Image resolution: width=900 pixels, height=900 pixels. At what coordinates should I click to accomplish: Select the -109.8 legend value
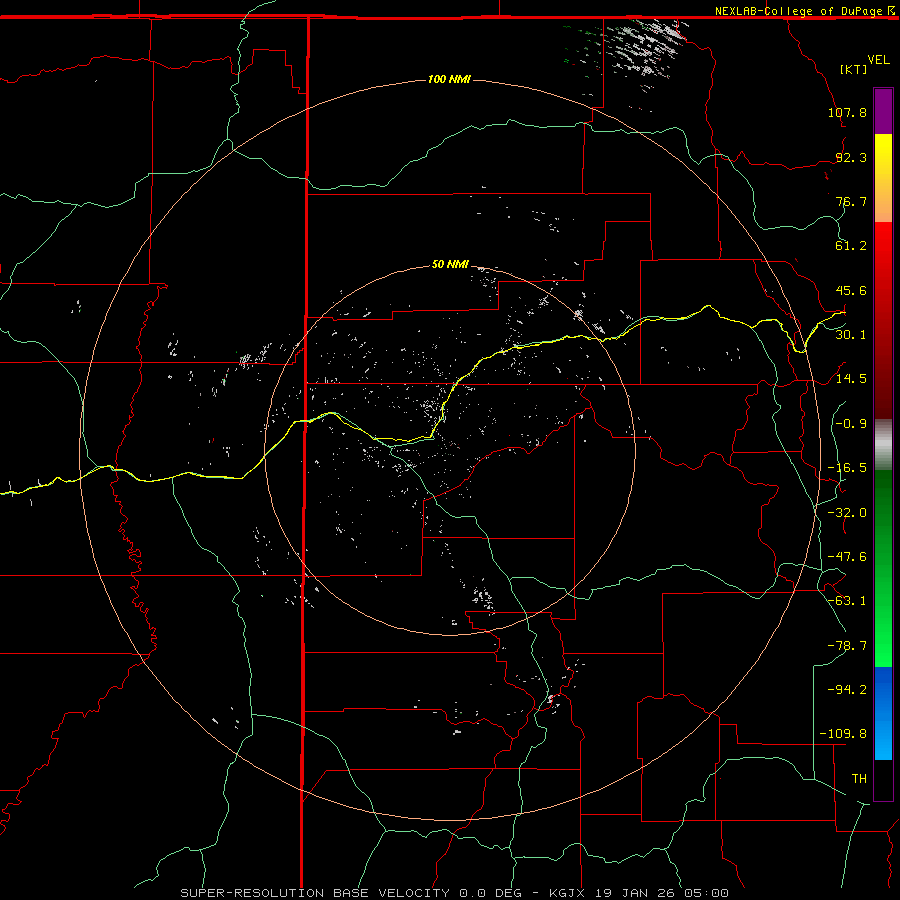(x=843, y=734)
